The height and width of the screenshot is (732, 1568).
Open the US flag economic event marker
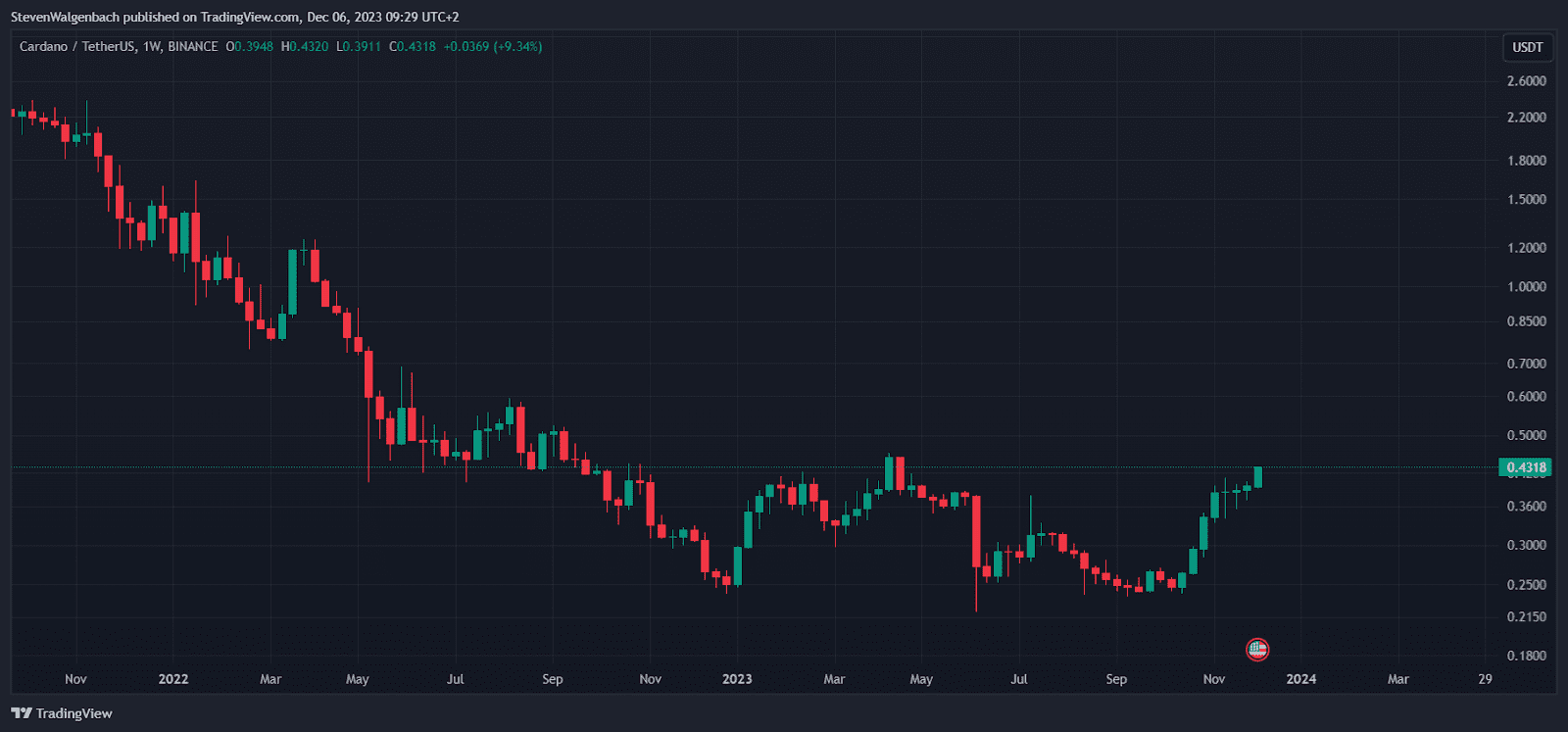click(x=1257, y=649)
